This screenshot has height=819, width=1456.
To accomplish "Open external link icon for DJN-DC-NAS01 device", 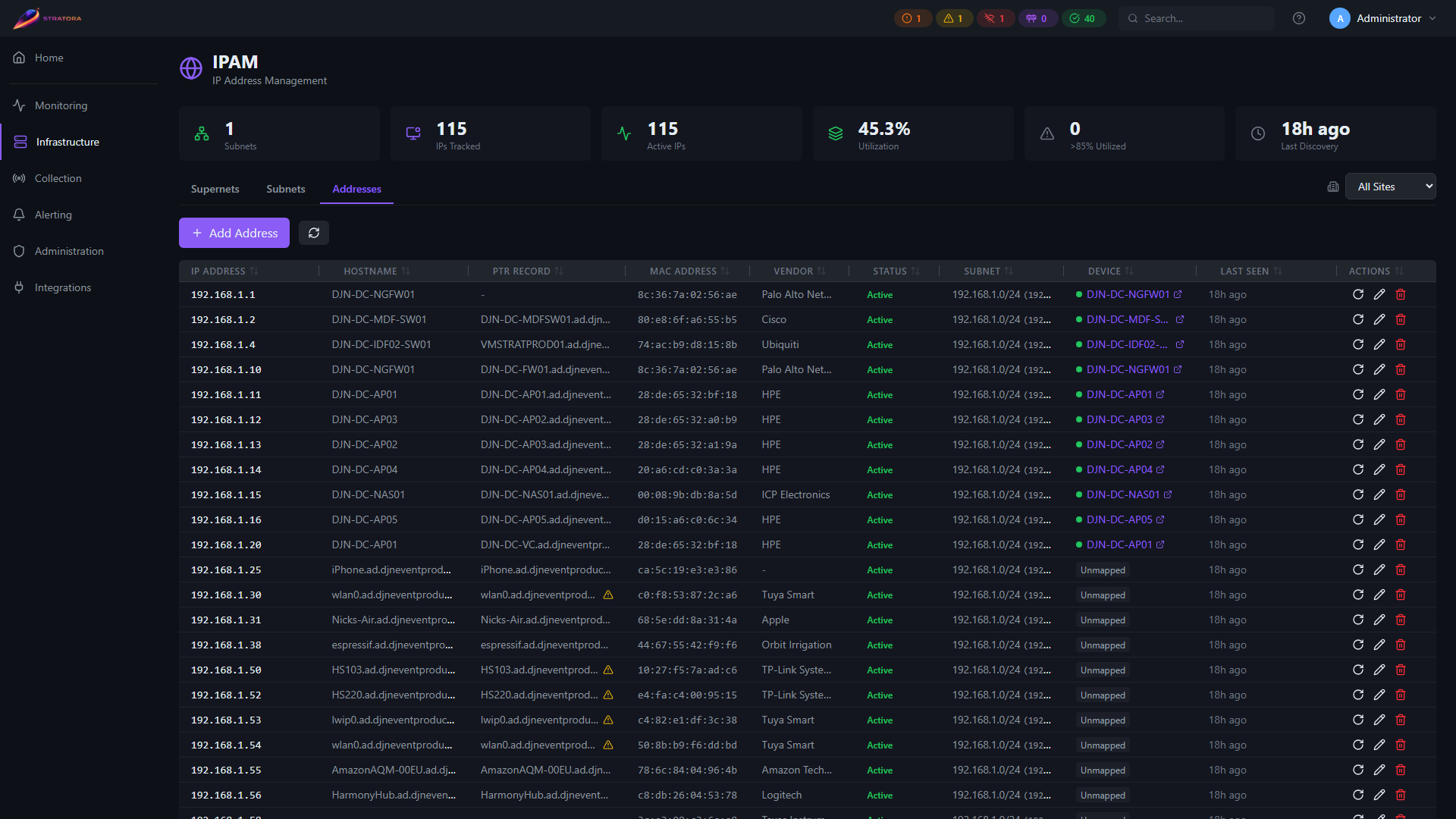I will point(1168,494).
